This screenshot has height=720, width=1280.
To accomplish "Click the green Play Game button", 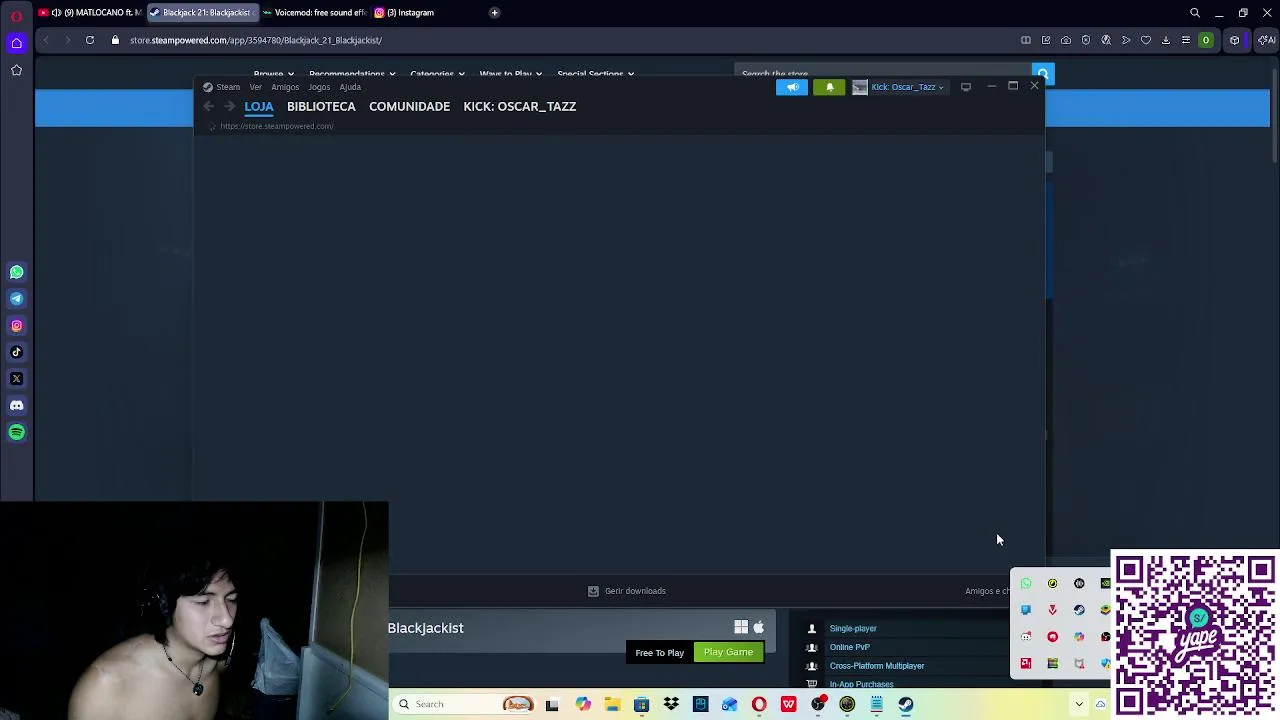I will pyautogui.click(x=728, y=652).
